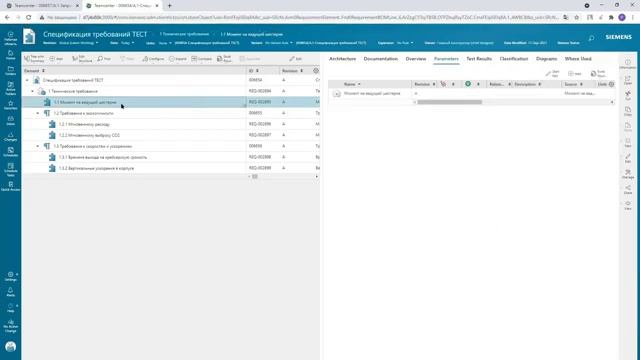The width and height of the screenshot is (640, 360).
Task: Select tree row 1.3.2 requirement
Action: point(171,168)
